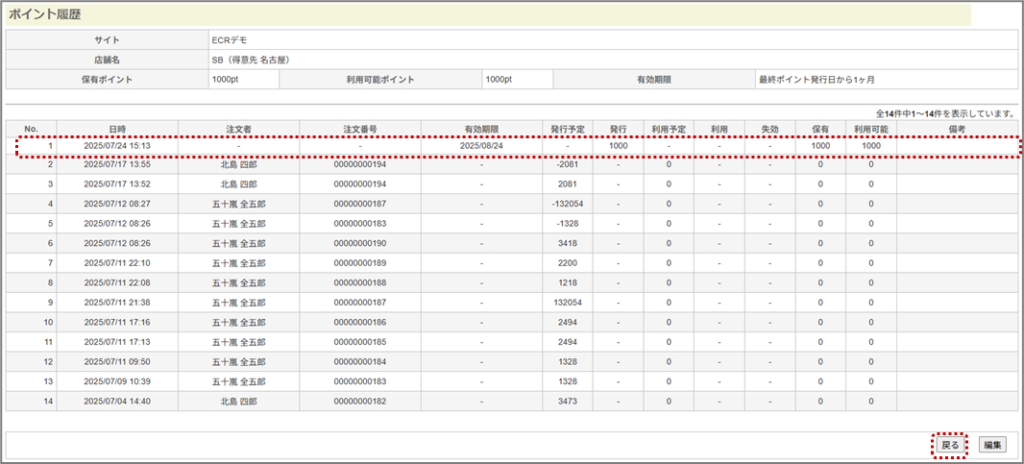1024x464 pixels.
Task: Click the 日時 column header
Action: (x=117, y=128)
